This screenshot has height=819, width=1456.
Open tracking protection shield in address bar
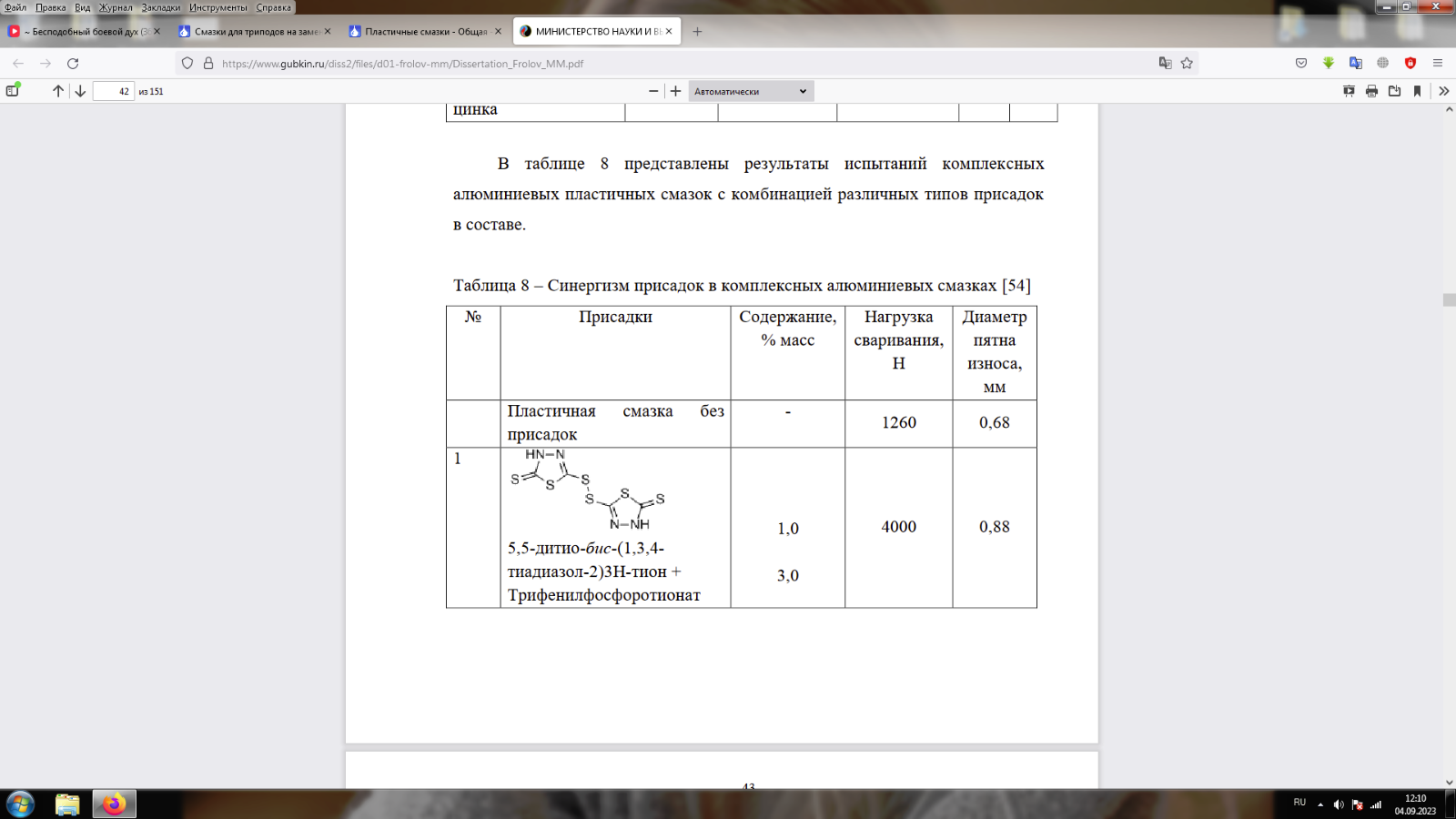(x=187, y=64)
